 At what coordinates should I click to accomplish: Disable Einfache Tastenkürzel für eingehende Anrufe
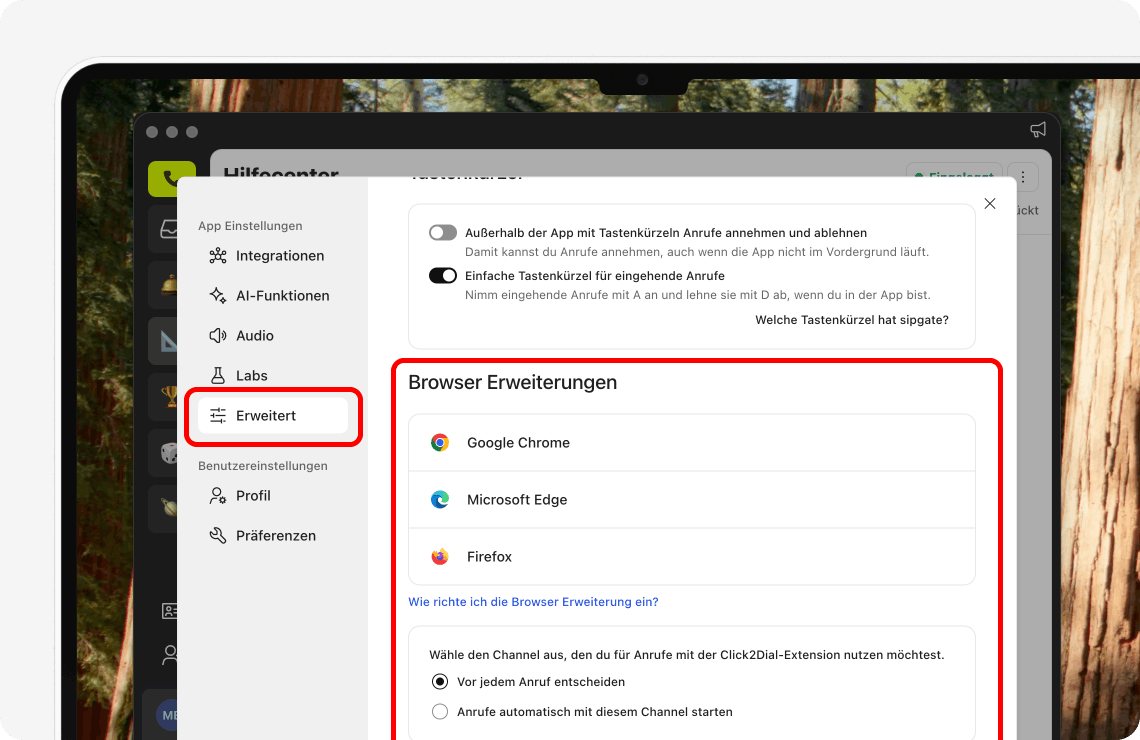pyautogui.click(x=442, y=275)
